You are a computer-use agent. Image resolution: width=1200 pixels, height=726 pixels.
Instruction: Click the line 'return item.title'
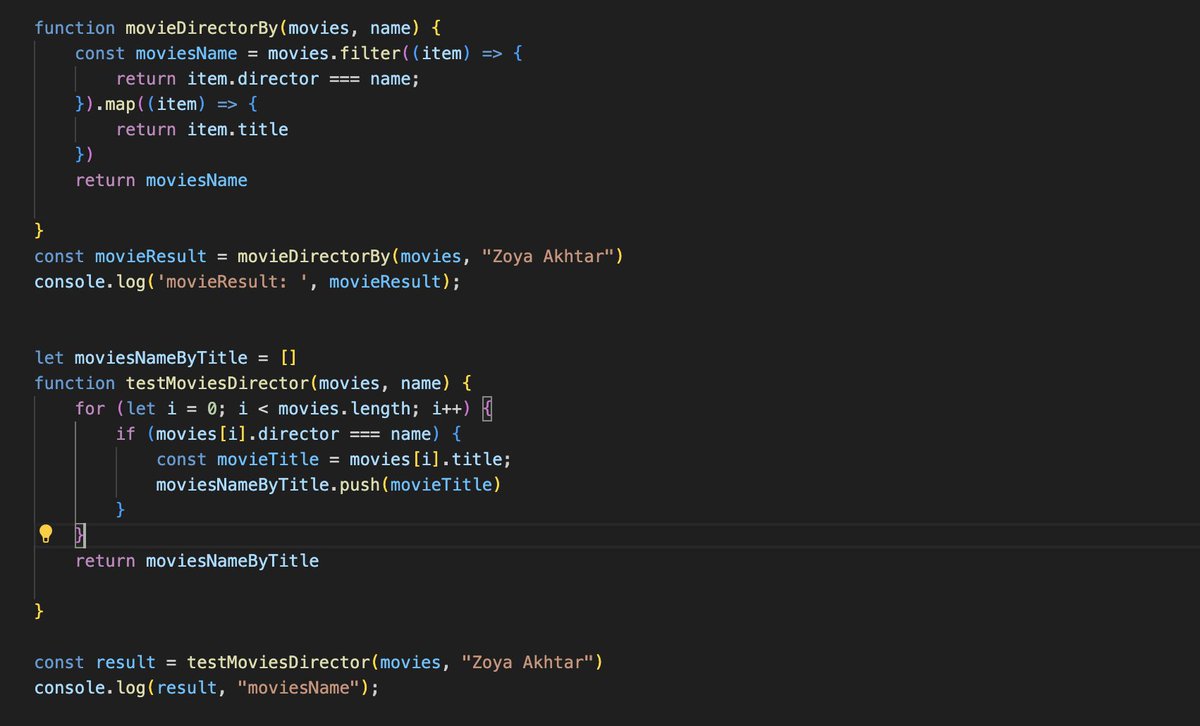pos(202,129)
